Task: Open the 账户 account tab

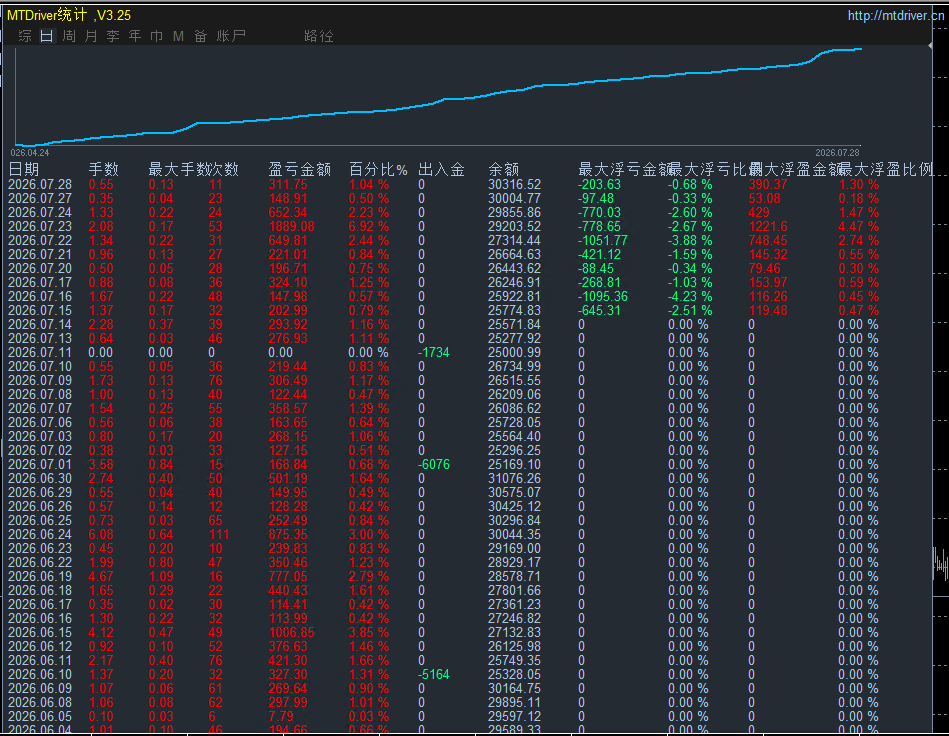Action: [x=231, y=36]
